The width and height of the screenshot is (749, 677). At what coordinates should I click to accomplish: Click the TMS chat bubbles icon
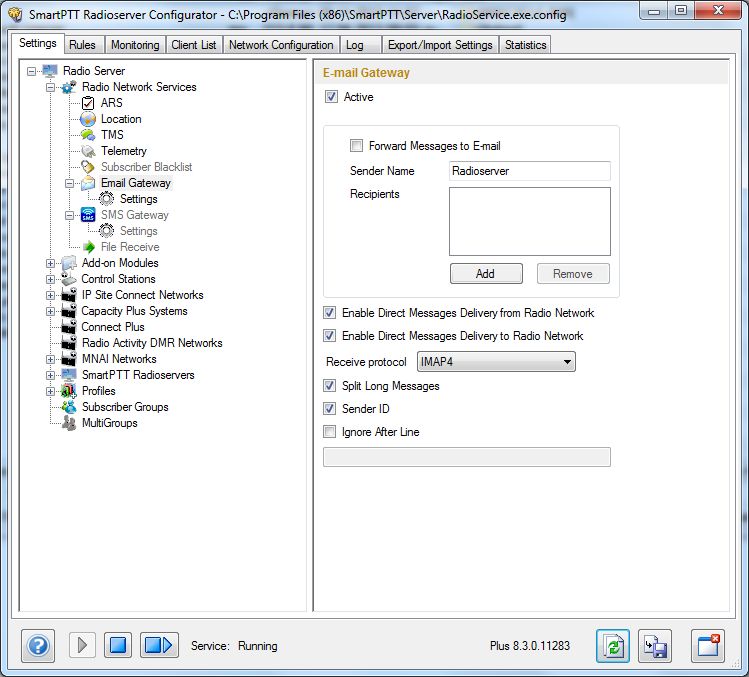(x=88, y=135)
